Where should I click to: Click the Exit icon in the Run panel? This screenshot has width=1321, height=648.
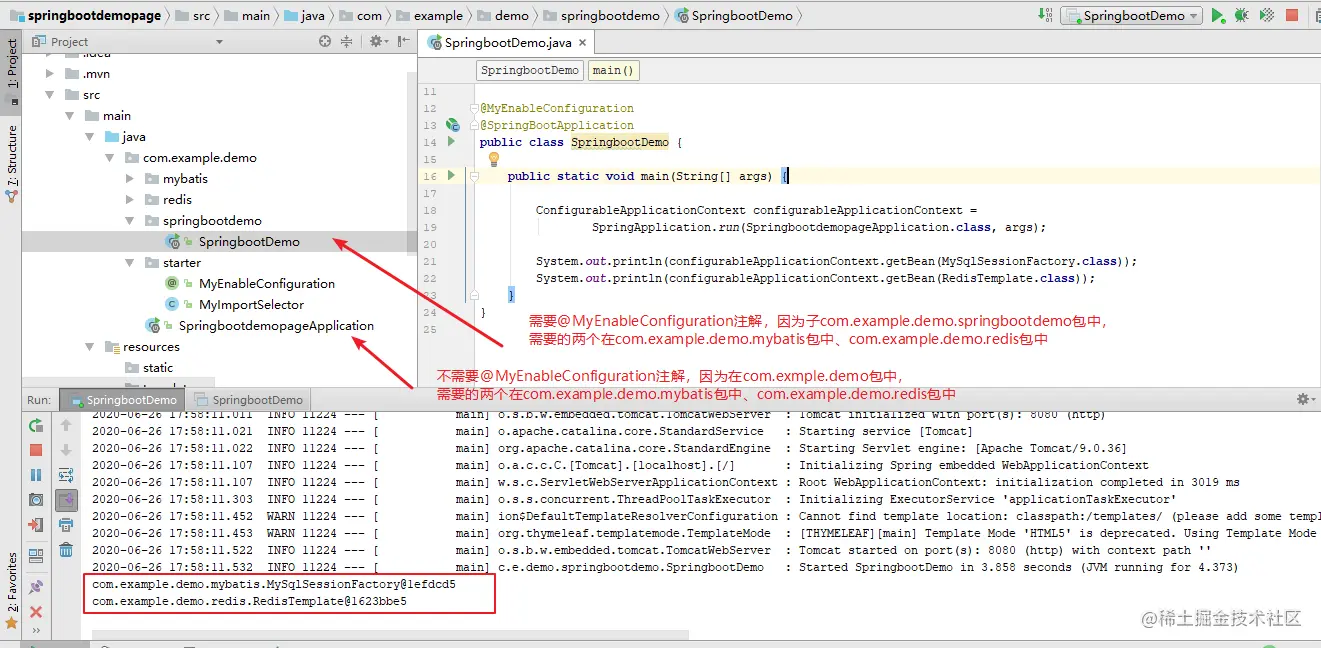36,524
